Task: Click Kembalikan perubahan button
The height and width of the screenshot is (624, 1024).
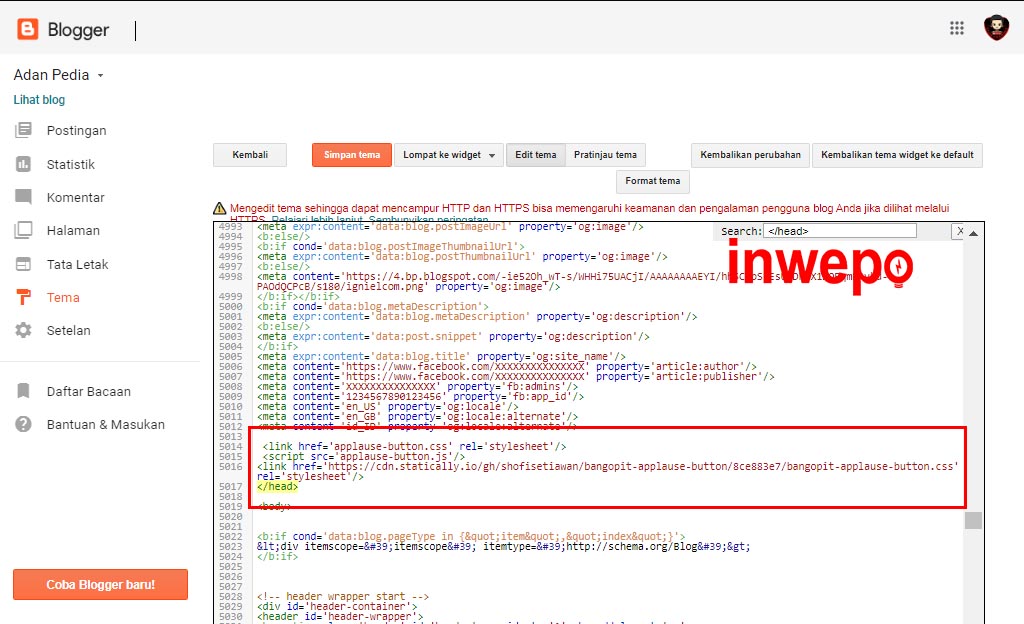Action: coord(750,155)
